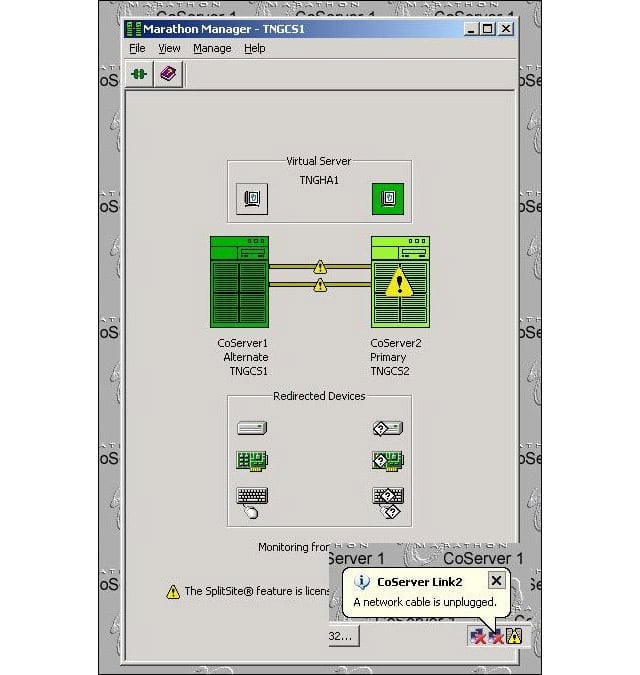640x675 pixels.
Task: Select CoServer2 unknown-state mouse icon
Action: point(391,512)
